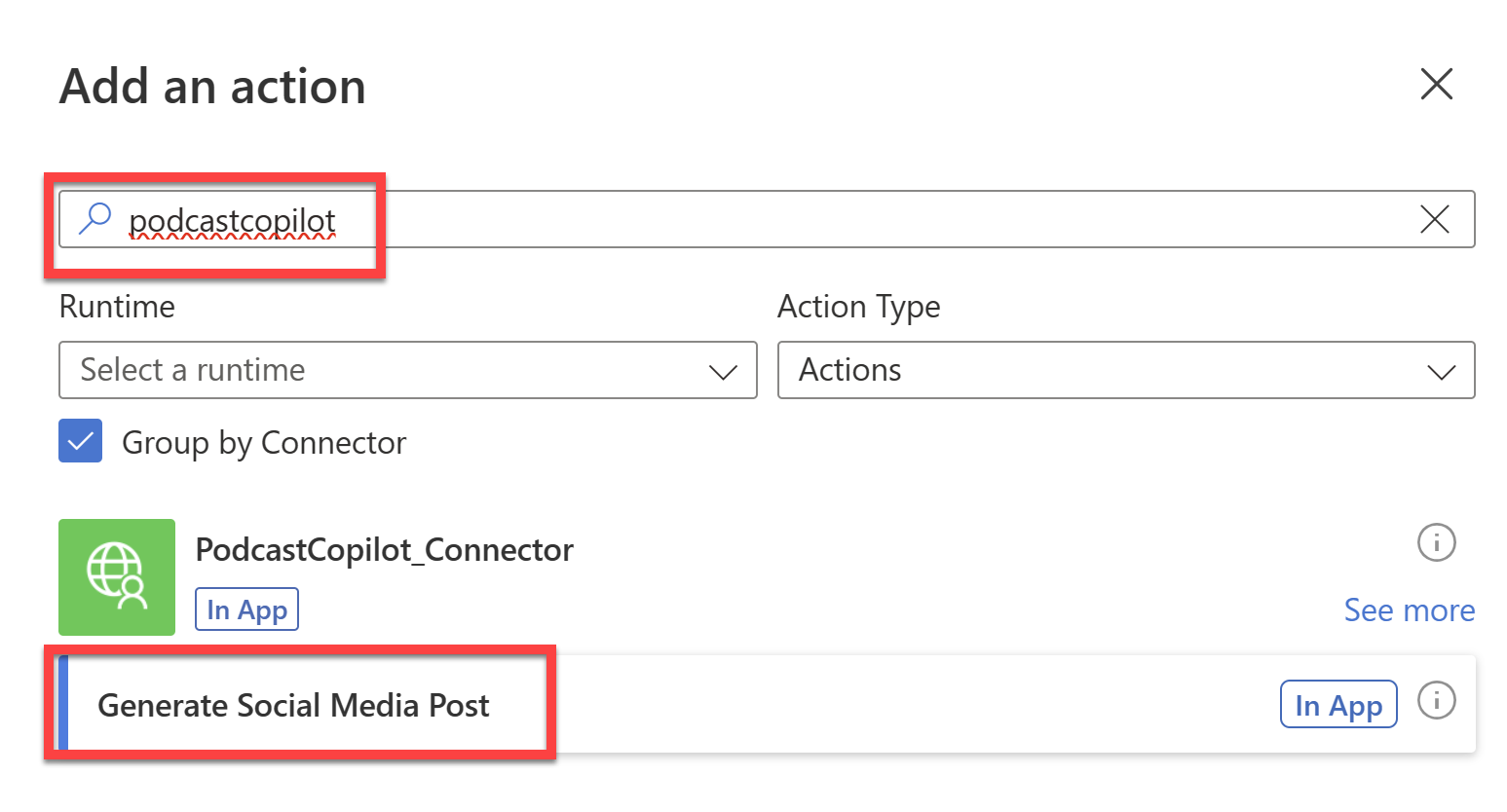The image size is (1507, 812).
Task: Focus the podcastcopilot search field
Action: [779, 220]
